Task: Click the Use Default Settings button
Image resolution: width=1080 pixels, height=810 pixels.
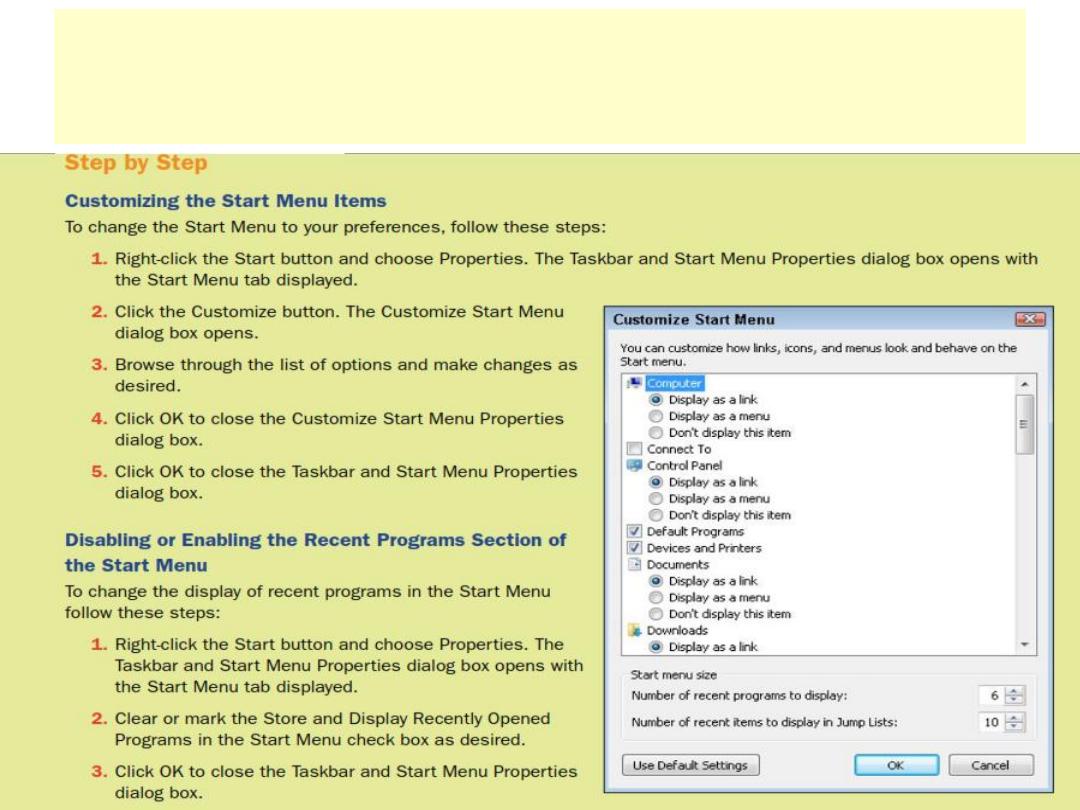Action: (690, 765)
